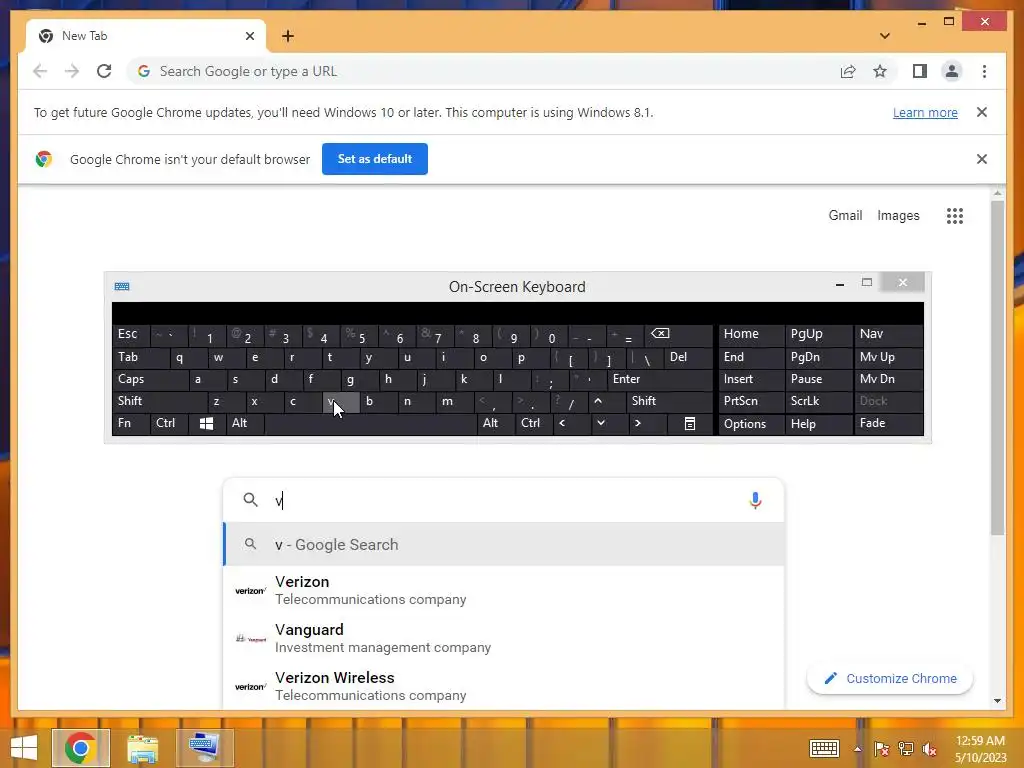This screenshot has height=768, width=1024.
Task: Open the Chrome profile avatar
Action: click(x=952, y=71)
